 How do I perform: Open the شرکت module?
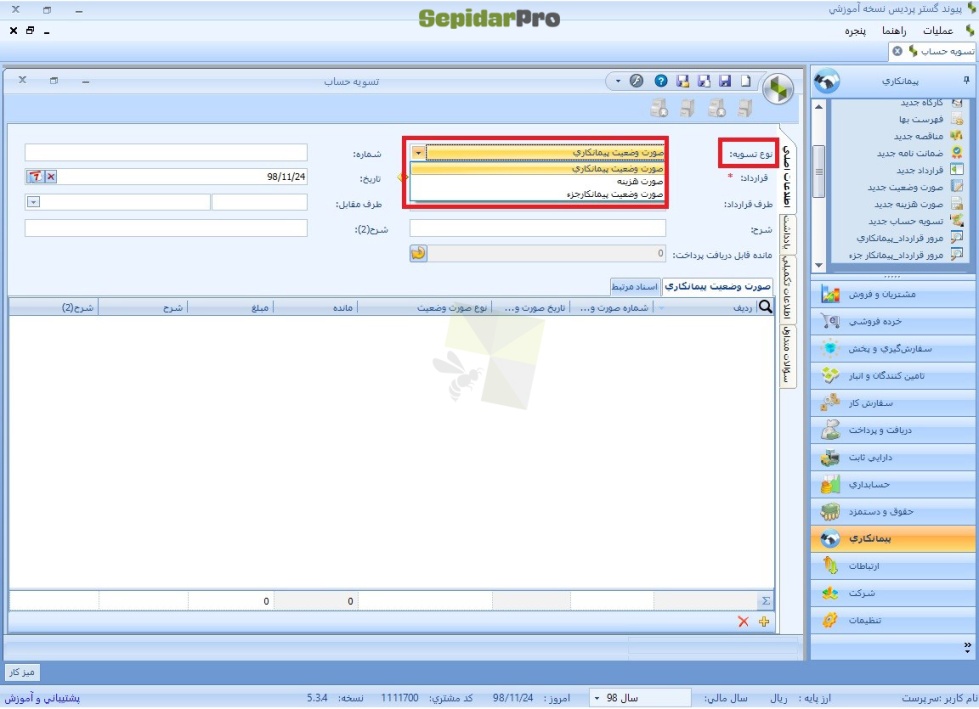click(x=893, y=593)
